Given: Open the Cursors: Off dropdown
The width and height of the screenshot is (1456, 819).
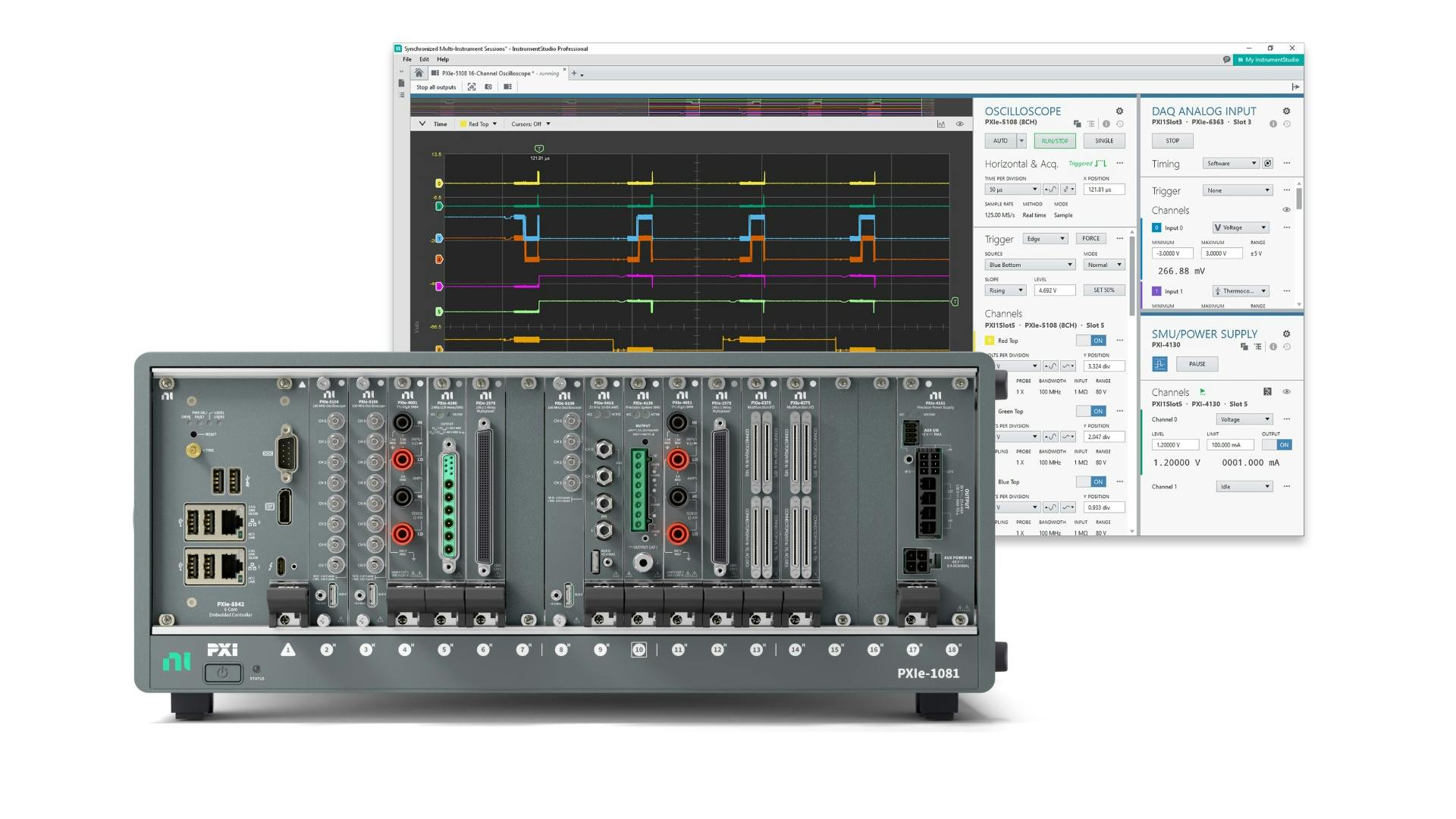Looking at the screenshot, I should (x=531, y=124).
